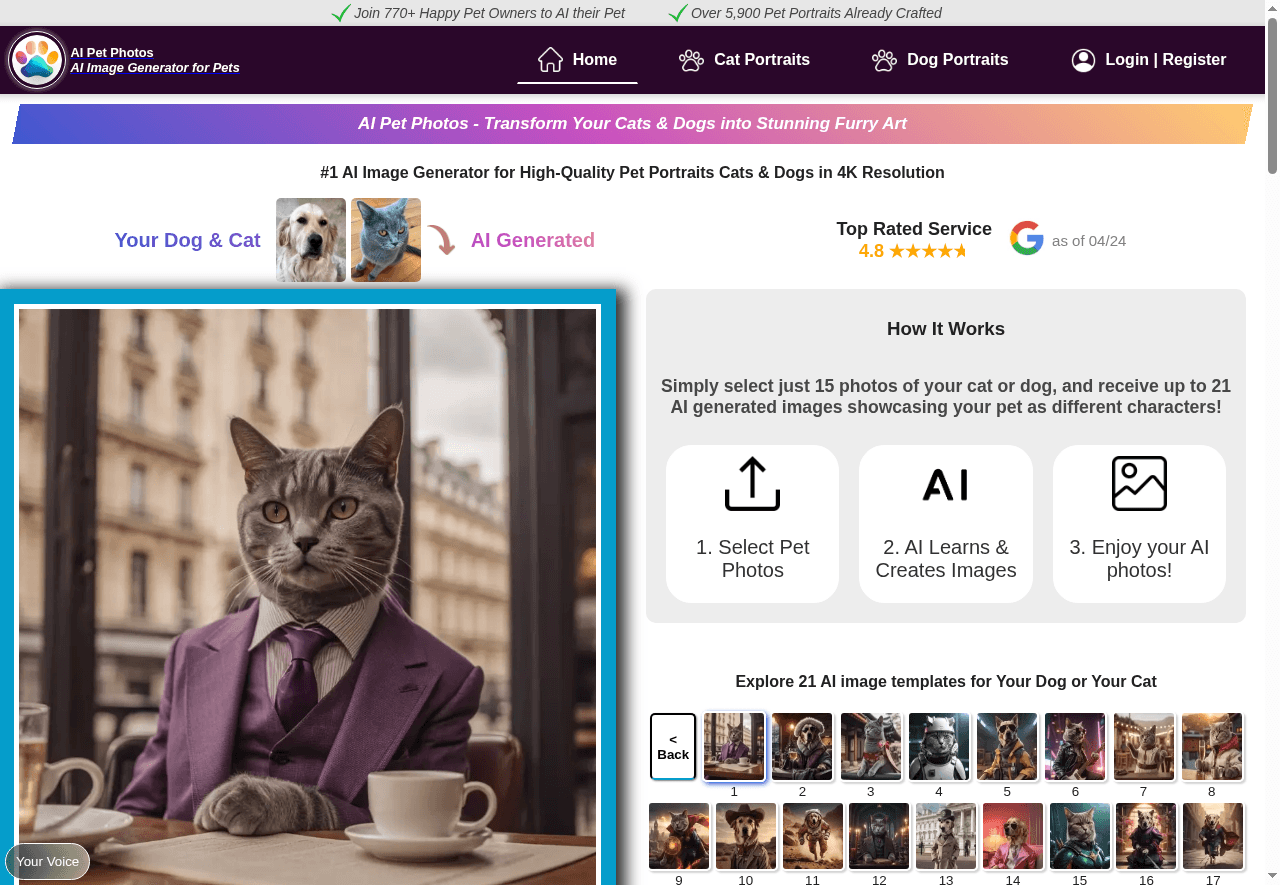The width and height of the screenshot is (1280, 885).
Task: Click the AI Pet Photos paw logo
Action: pos(37,60)
